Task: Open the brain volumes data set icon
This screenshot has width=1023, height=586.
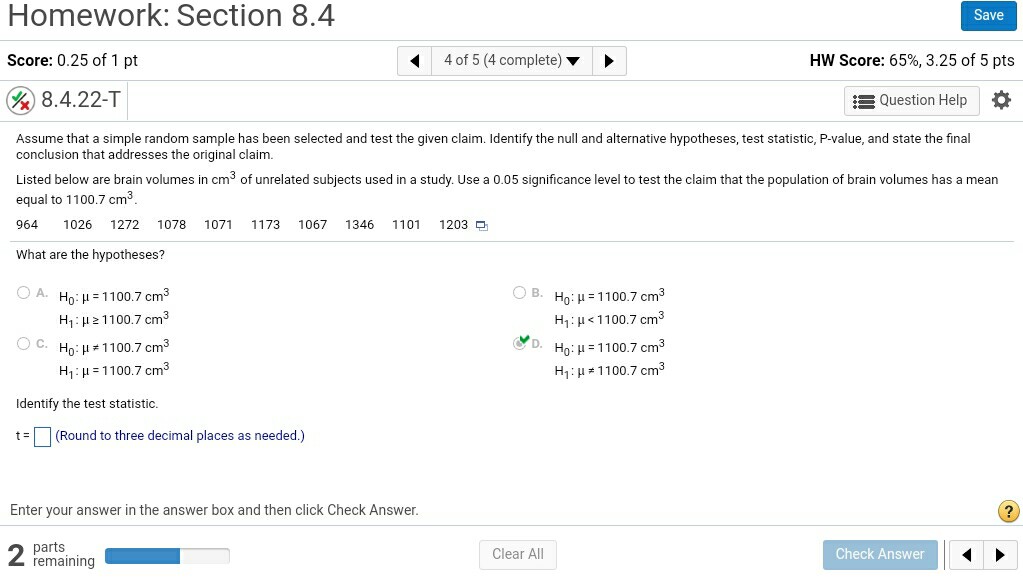Action: point(482,226)
